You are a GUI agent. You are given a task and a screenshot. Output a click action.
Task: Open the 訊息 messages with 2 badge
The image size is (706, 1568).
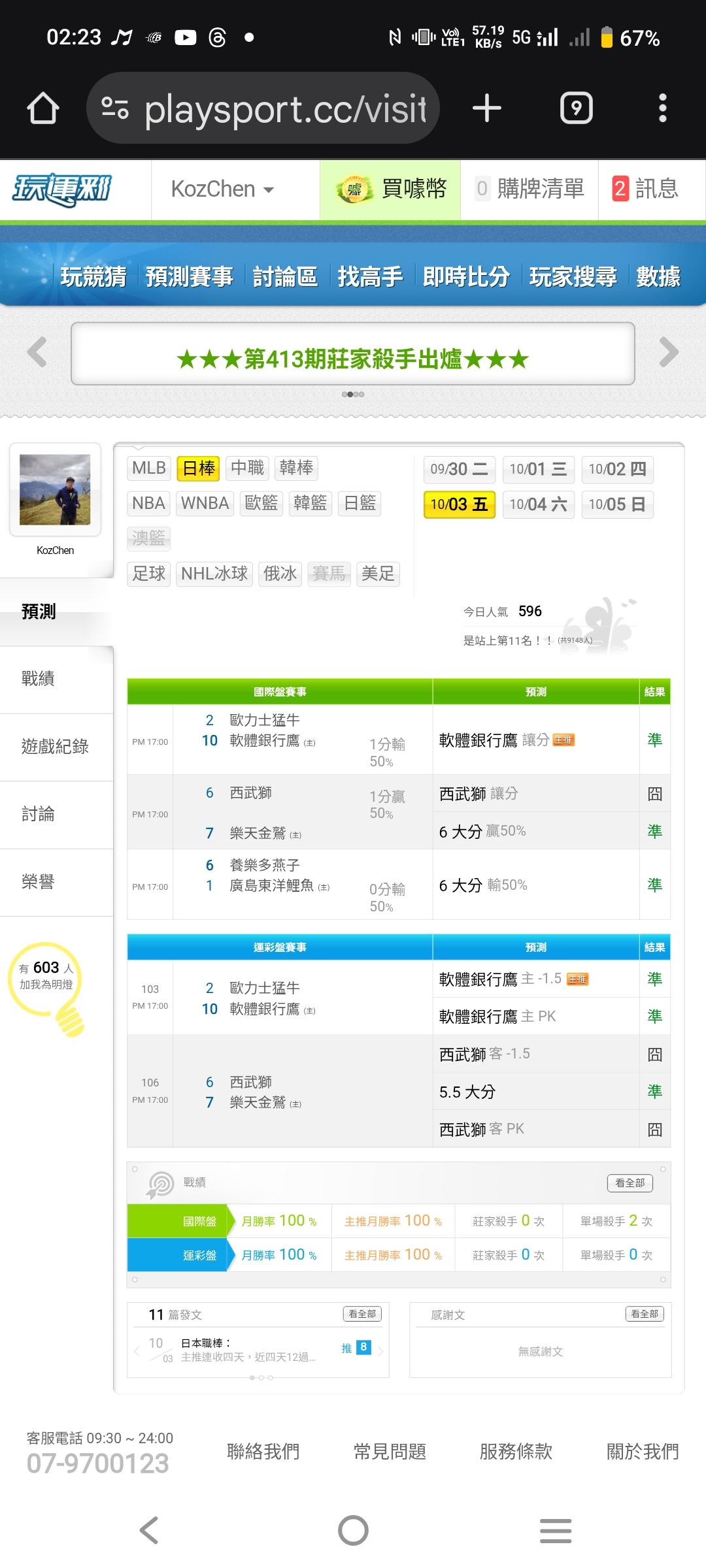645,189
